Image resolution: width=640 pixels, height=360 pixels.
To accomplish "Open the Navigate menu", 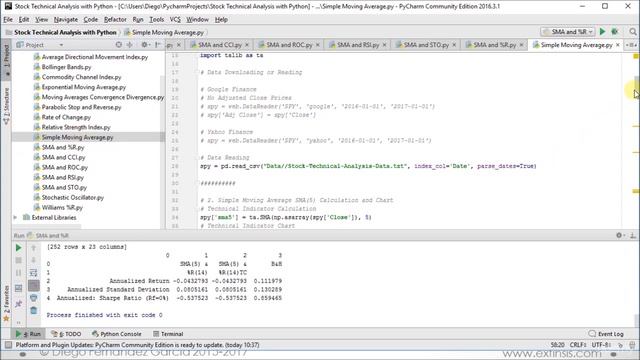I will click(66, 20).
